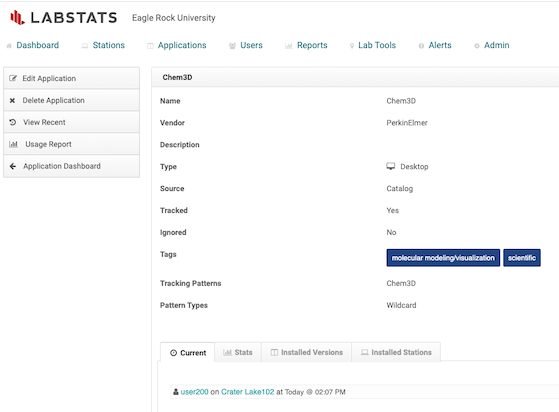Open the Usage Report
This screenshot has width=559, height=412.
71,144
